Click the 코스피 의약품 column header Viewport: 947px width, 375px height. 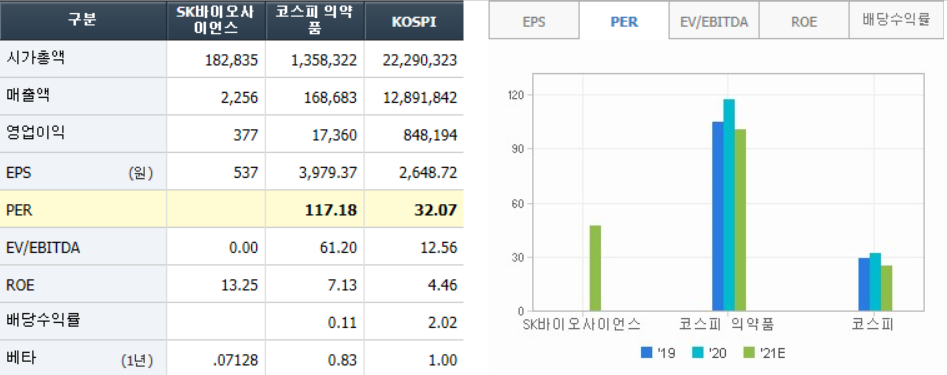pyautogui.click(x=315, y=21)
